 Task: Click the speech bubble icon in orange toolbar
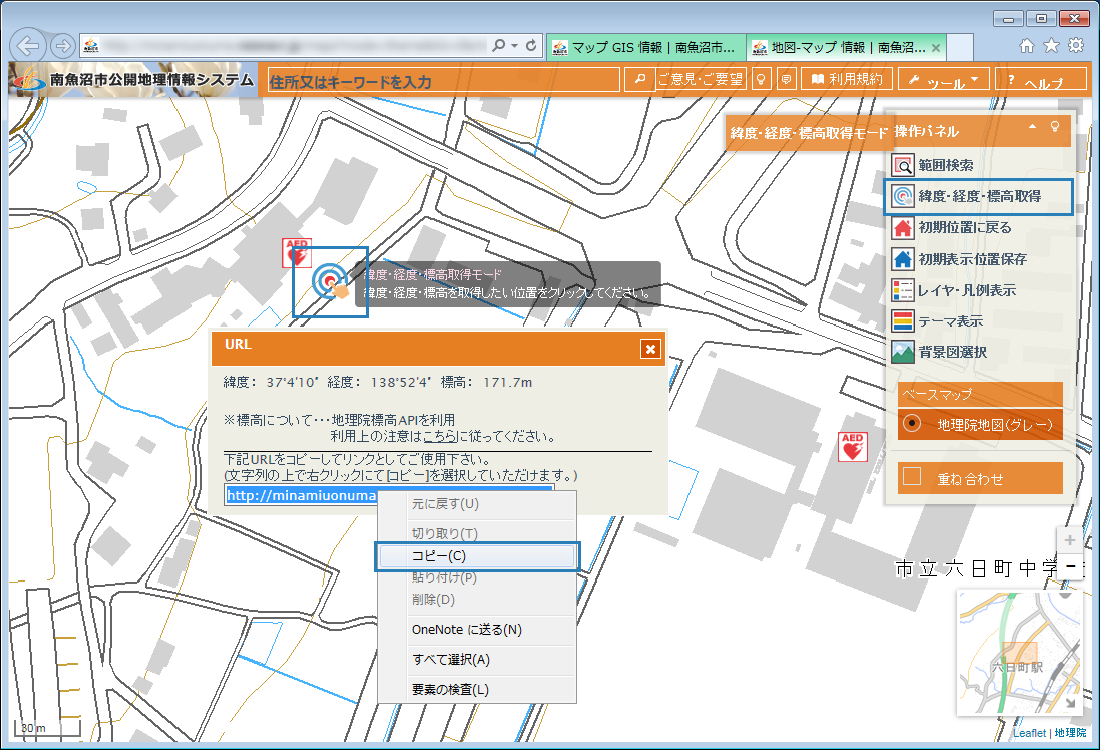pos(786,79)
